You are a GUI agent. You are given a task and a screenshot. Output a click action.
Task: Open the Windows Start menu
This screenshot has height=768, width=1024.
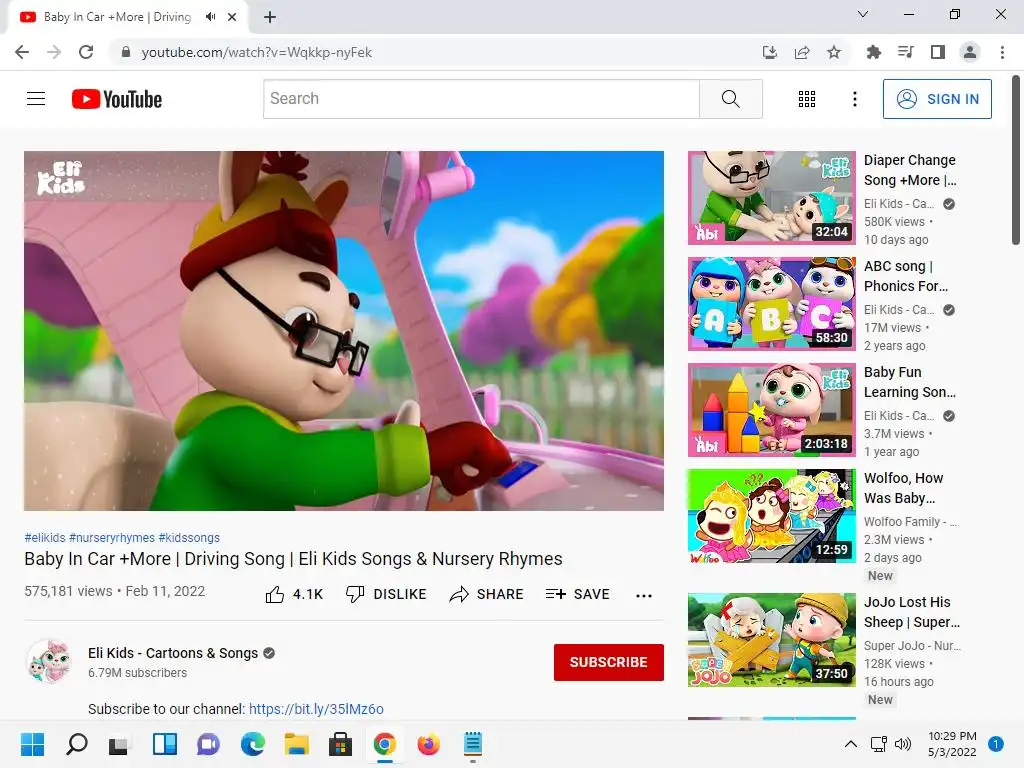point(32,744)
